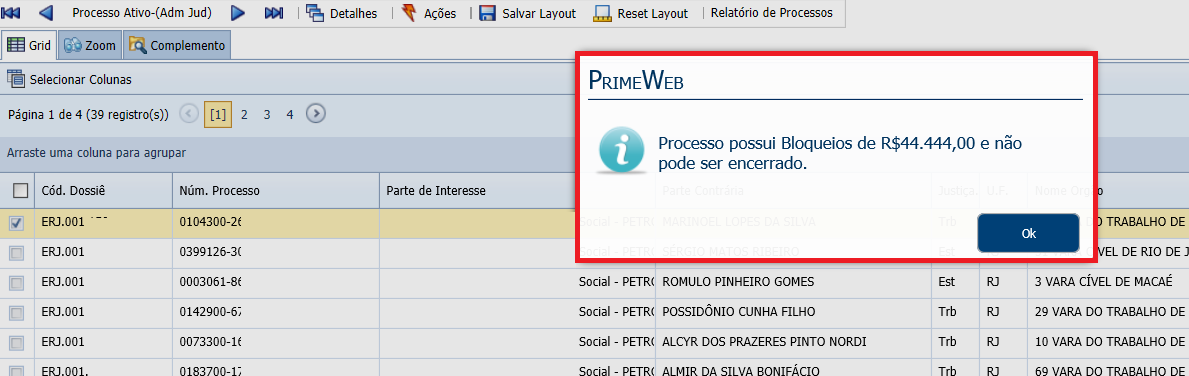Uncheck the 0104300 process row checkbox

(x=16, y=223)
